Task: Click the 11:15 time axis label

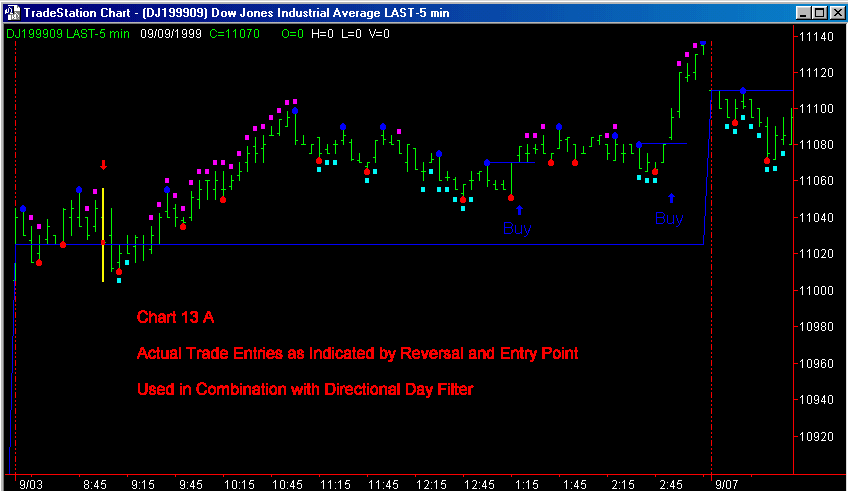Action: coord(335,485)
